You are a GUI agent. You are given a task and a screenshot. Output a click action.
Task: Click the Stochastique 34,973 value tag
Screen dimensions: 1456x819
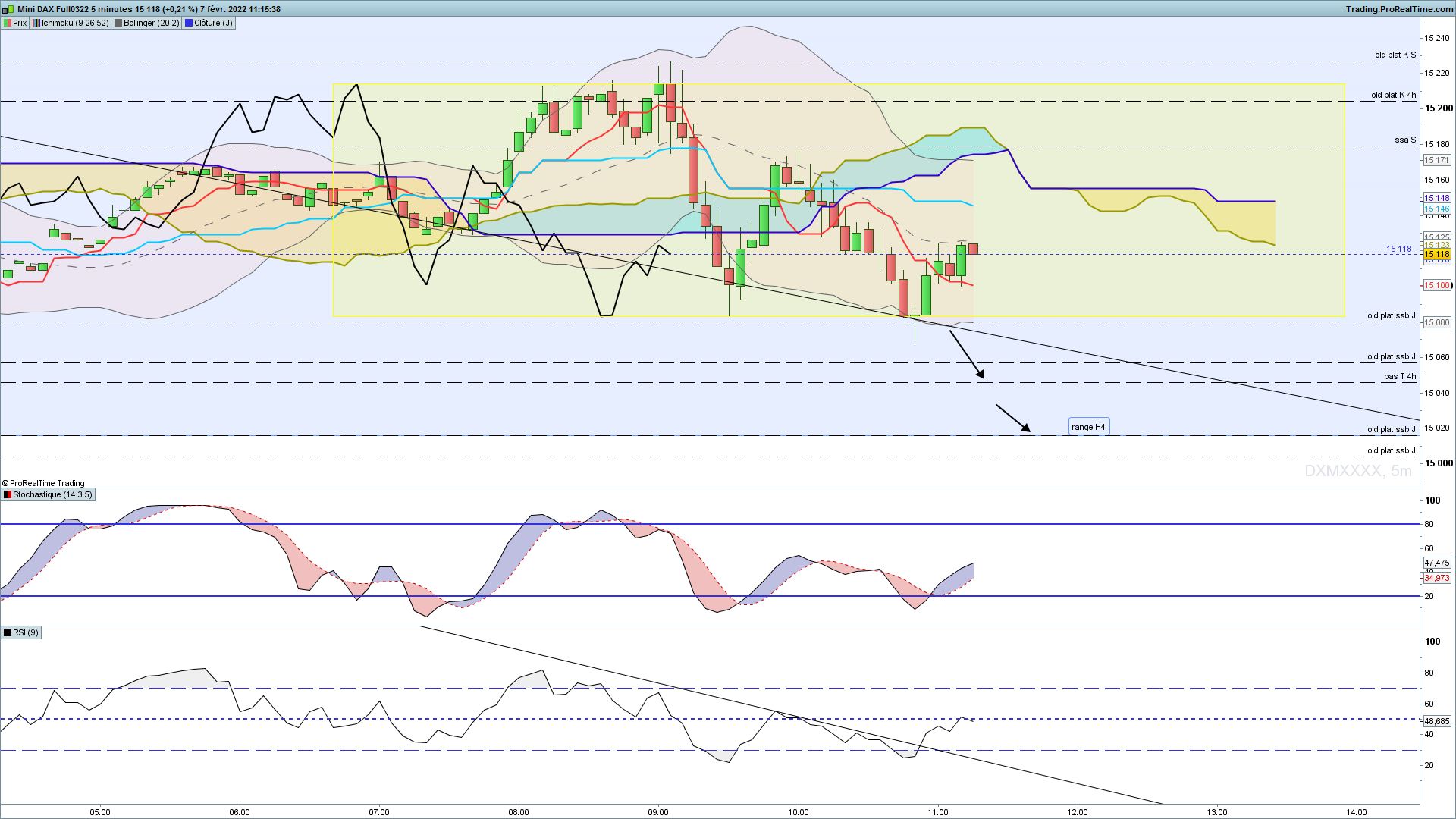click(x=1437, y=578)
